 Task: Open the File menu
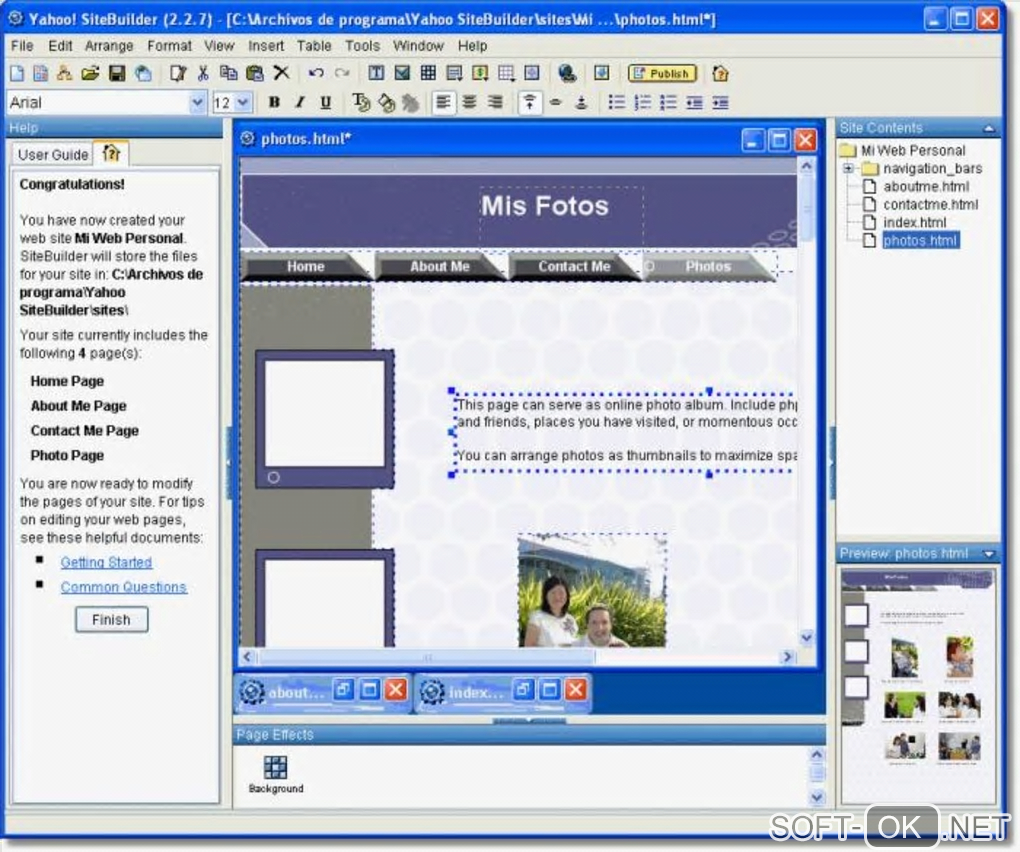coord(22,46)
